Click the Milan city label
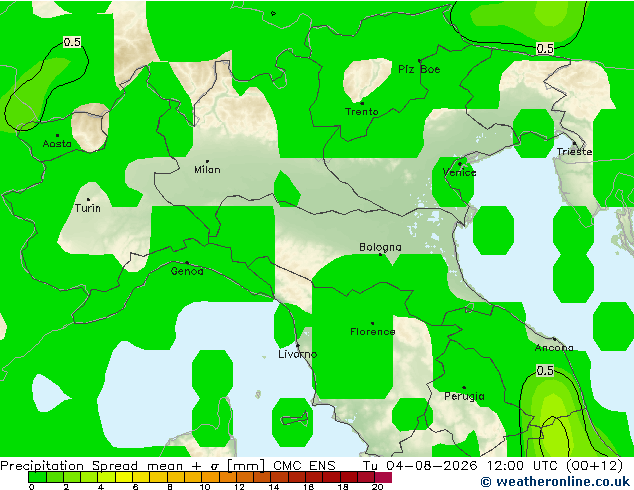Image resolution: width=634 pixels, height=490 pixels. [207, 170]
